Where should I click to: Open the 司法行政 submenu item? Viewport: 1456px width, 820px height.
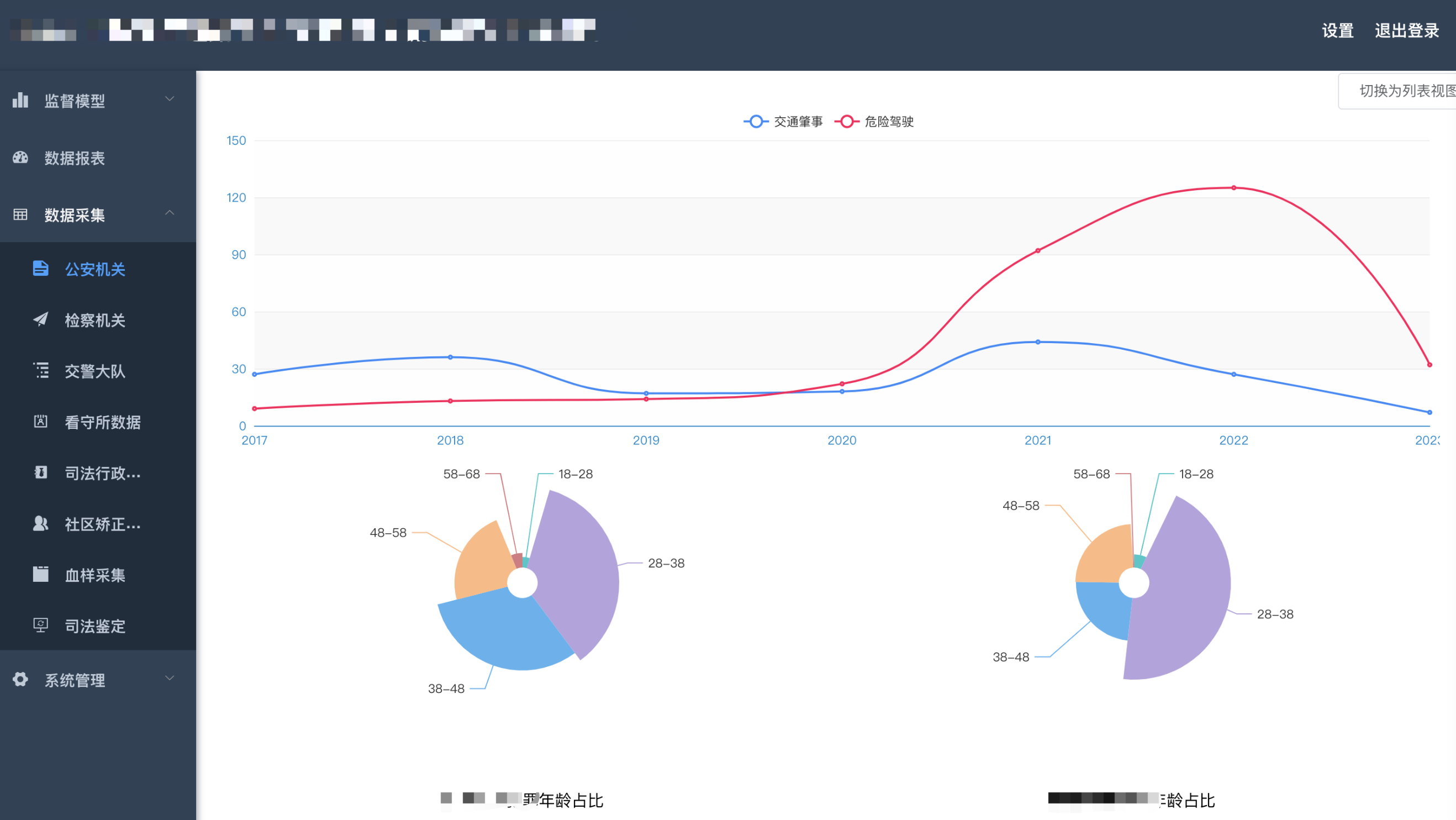pyautogui.click(x=98, y=473)
